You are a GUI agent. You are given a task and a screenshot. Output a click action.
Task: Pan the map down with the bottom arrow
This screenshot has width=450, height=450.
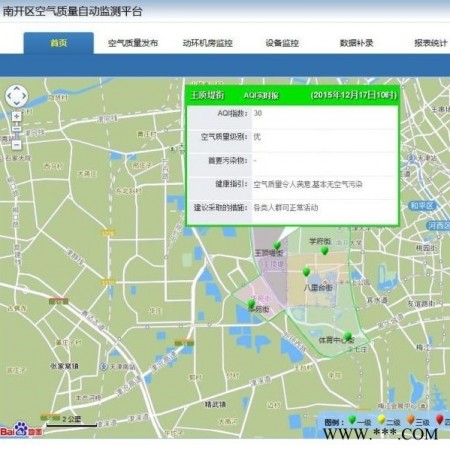click(x=16, y=103)
